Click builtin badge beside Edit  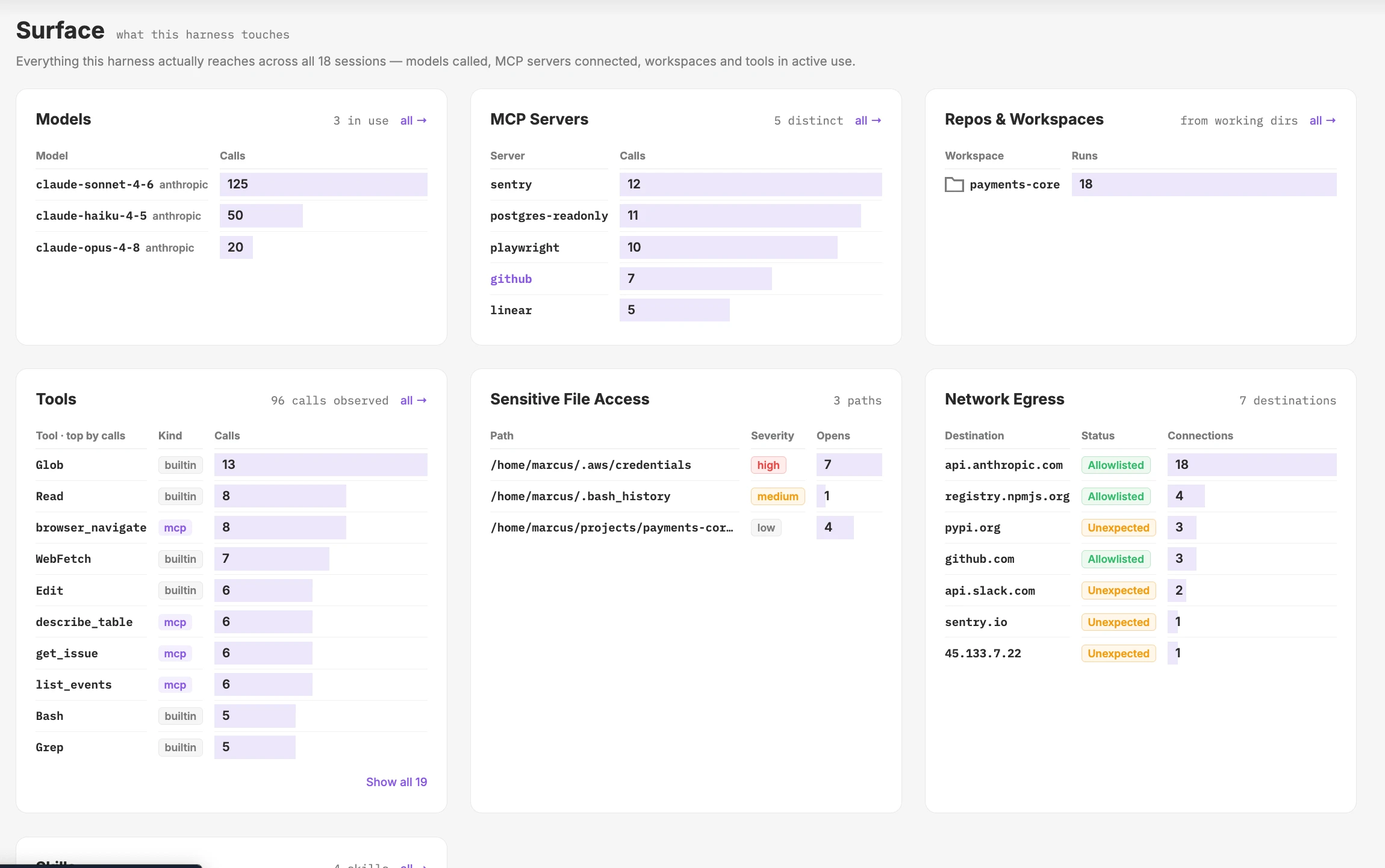[180, 591]
